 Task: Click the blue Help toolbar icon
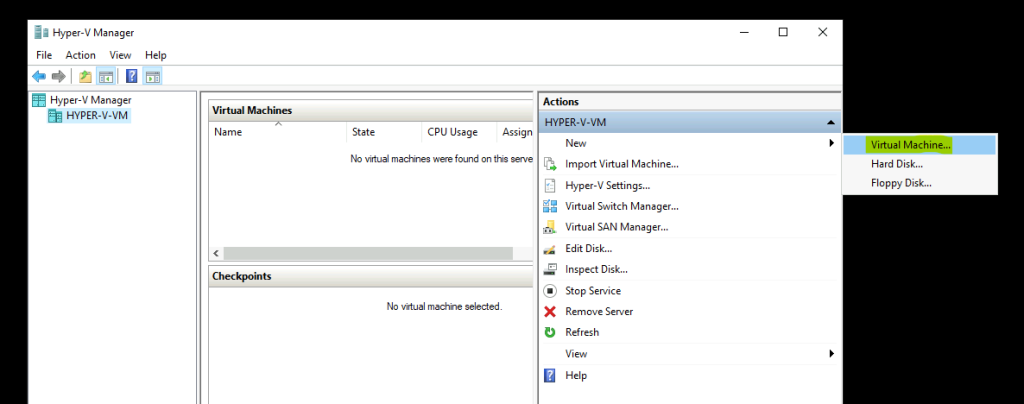click(x=132, y=77)
